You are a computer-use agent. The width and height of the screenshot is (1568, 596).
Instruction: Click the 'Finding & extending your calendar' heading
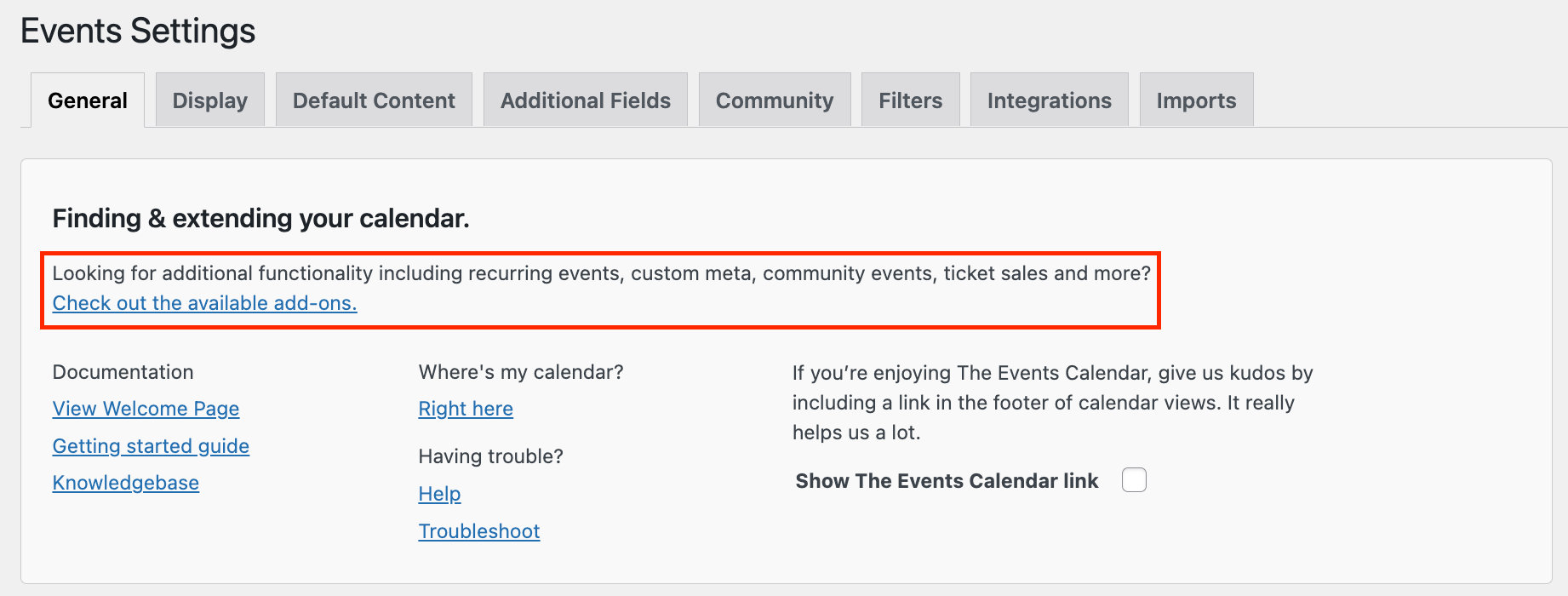coord(260,219)
